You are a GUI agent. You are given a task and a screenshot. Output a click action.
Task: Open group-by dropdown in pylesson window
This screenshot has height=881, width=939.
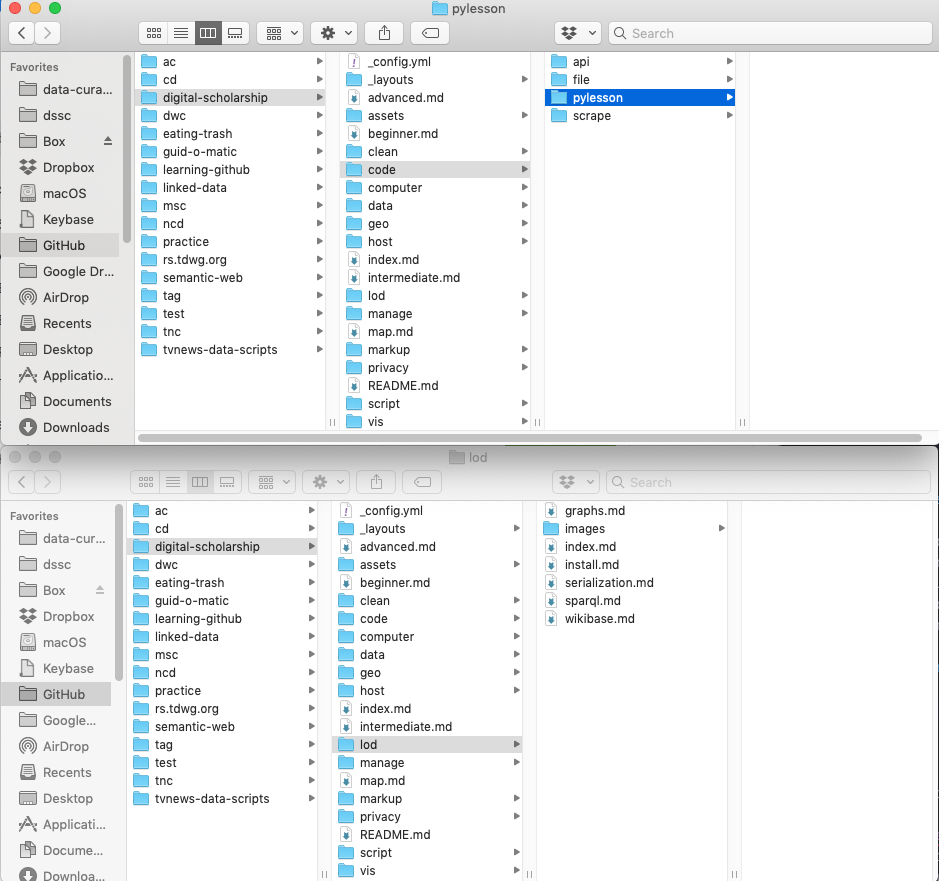280,33
